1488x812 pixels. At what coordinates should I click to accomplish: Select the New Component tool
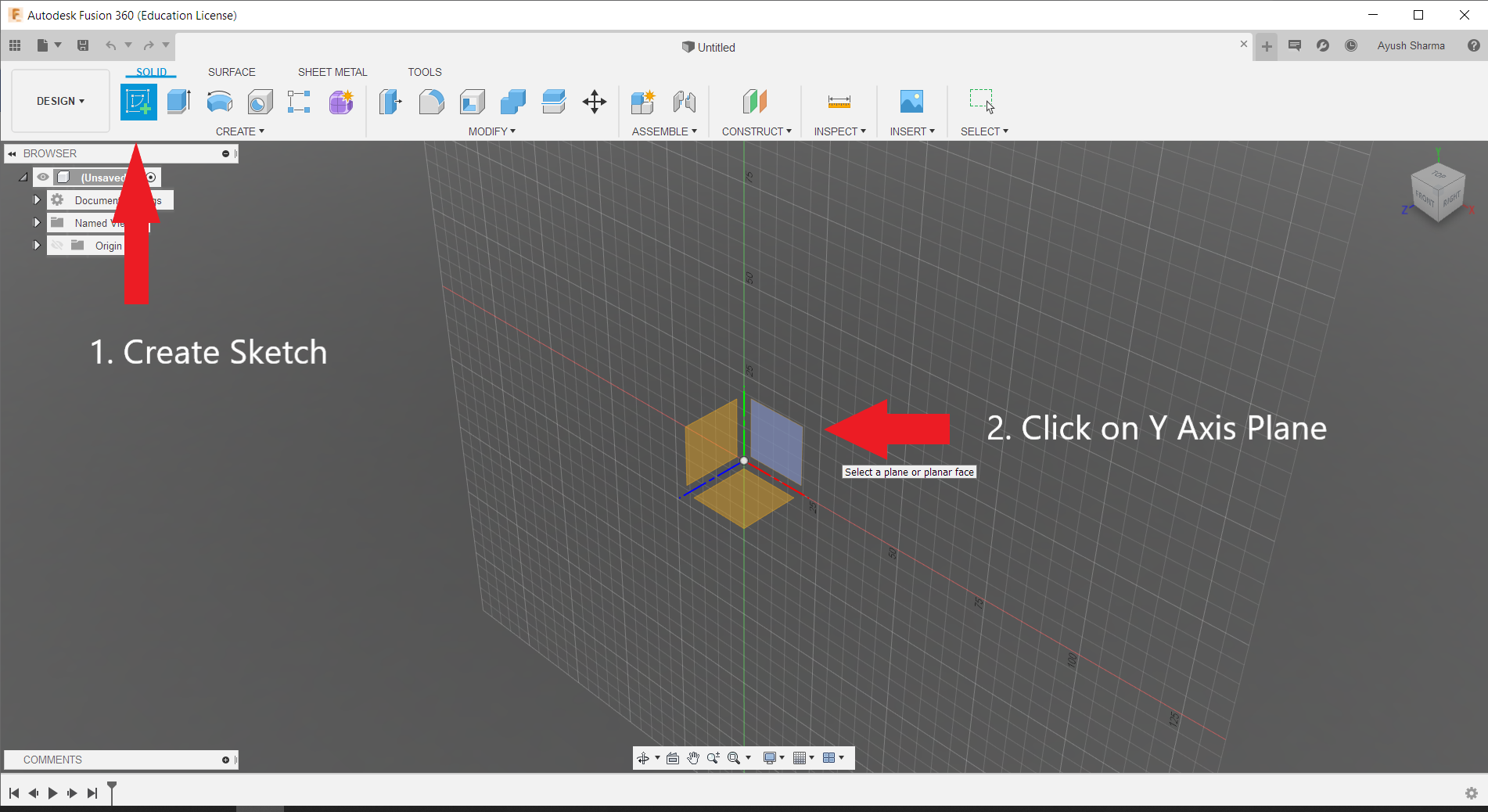point(642,102)
